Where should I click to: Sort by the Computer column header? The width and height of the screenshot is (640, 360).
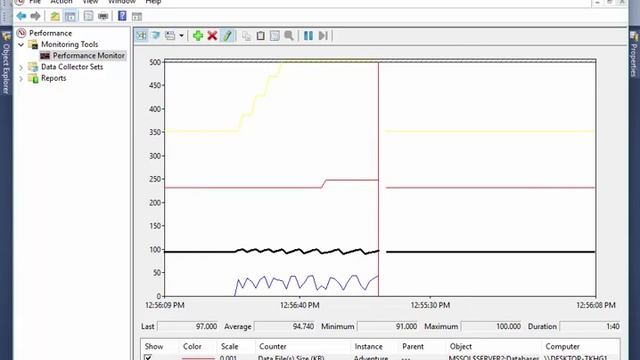coord(562,347)
